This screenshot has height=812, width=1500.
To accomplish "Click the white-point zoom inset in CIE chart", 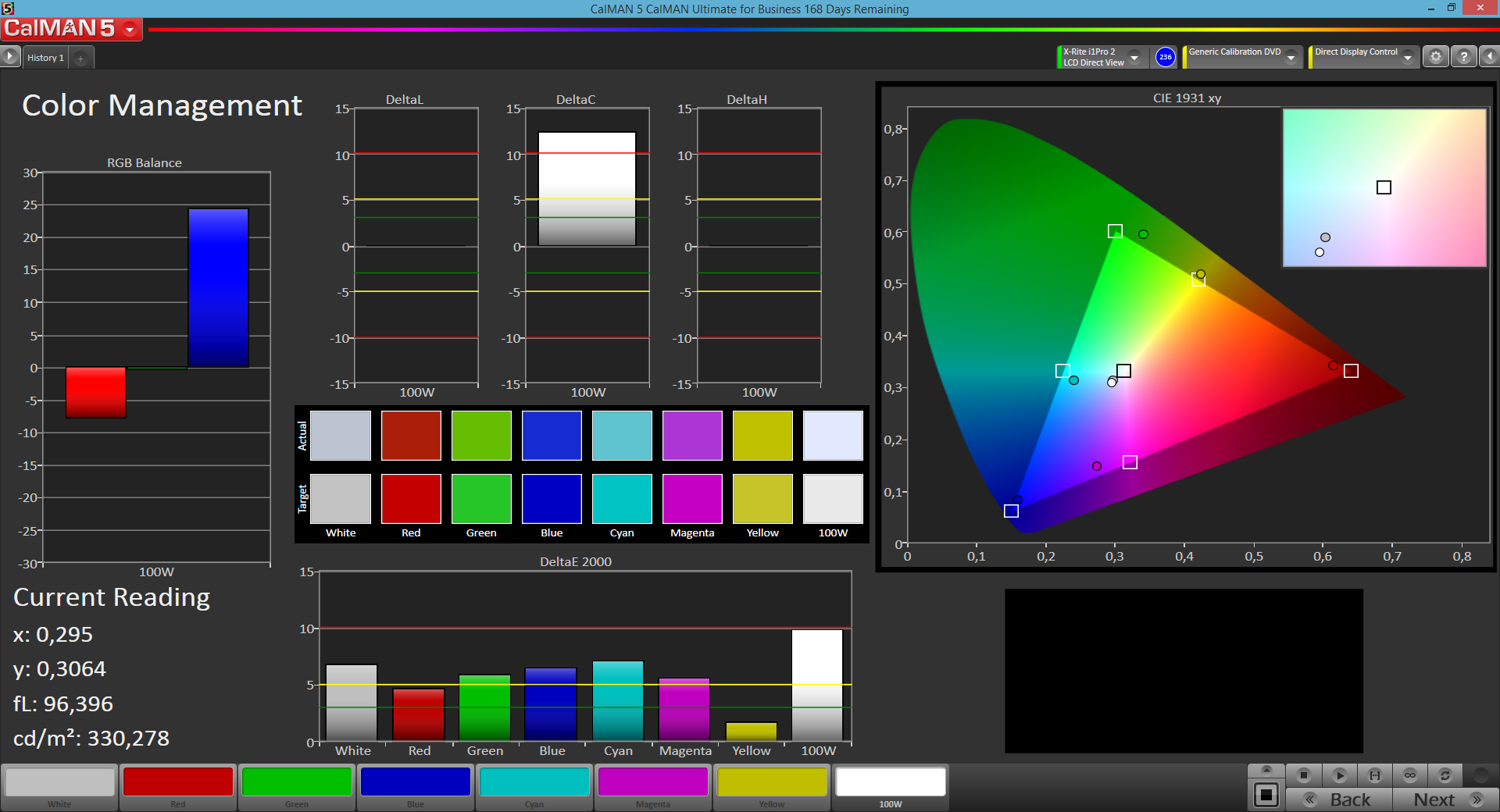I will [x=1384, y=187].
